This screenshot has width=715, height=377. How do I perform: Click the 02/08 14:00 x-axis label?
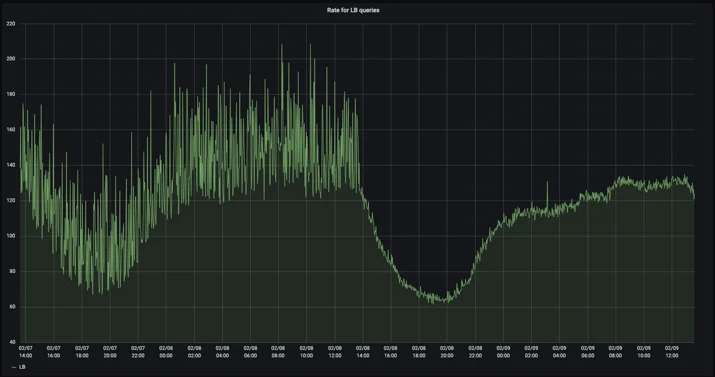[363, 352]
